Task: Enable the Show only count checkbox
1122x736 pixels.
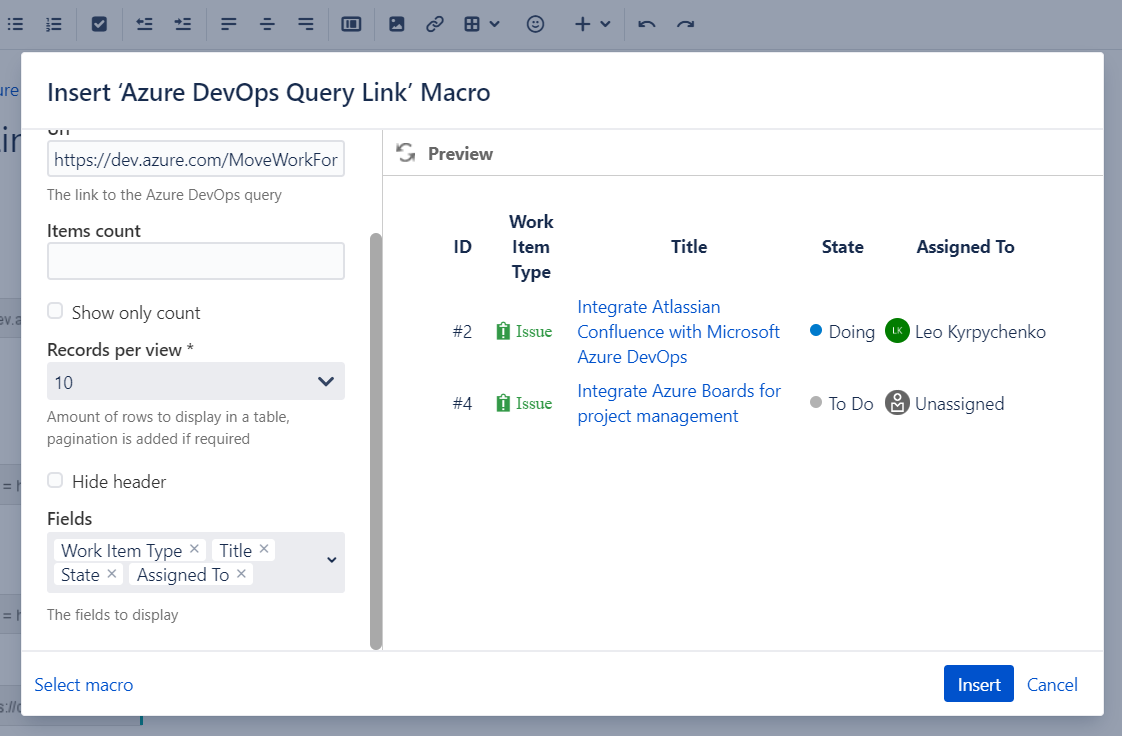Action: tap(56, 312)
